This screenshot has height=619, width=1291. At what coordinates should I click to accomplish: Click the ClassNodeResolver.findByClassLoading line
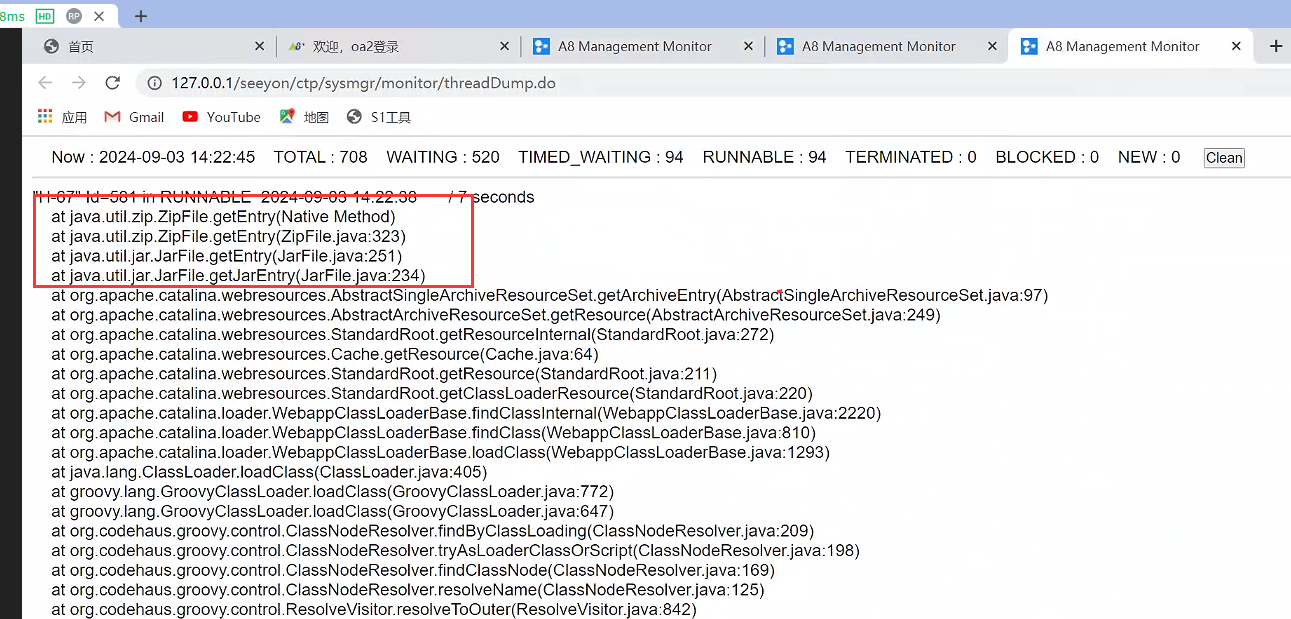(432, 531)
